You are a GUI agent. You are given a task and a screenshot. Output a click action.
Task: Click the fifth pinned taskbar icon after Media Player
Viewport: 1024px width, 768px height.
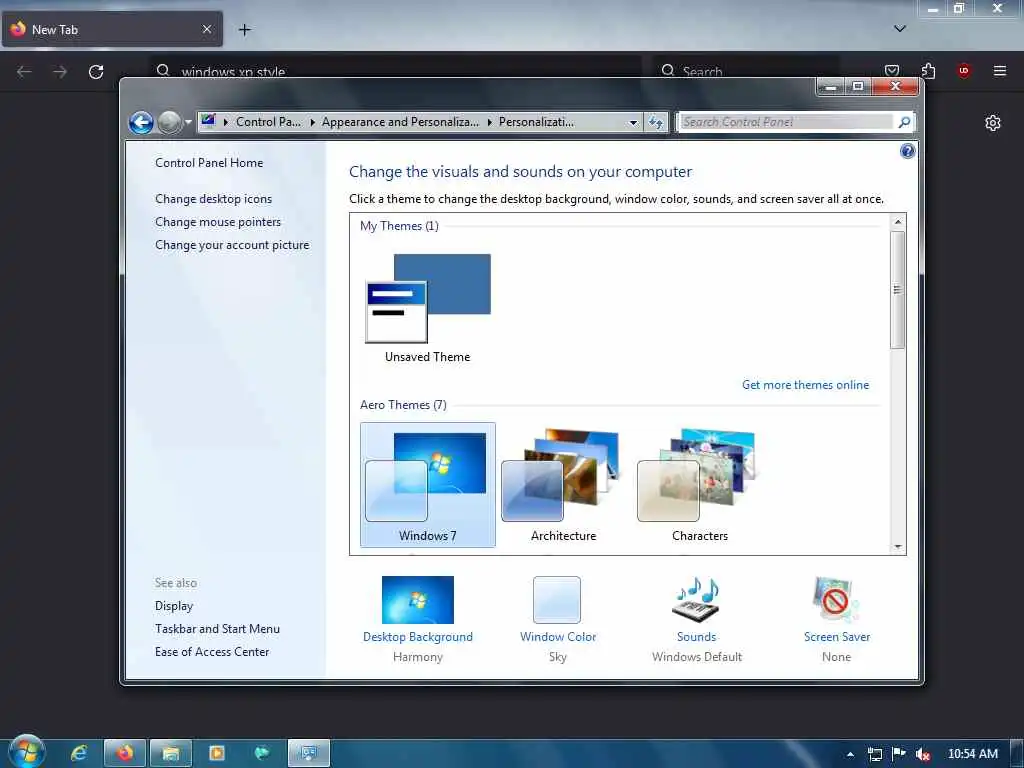[x=262, y=754]
